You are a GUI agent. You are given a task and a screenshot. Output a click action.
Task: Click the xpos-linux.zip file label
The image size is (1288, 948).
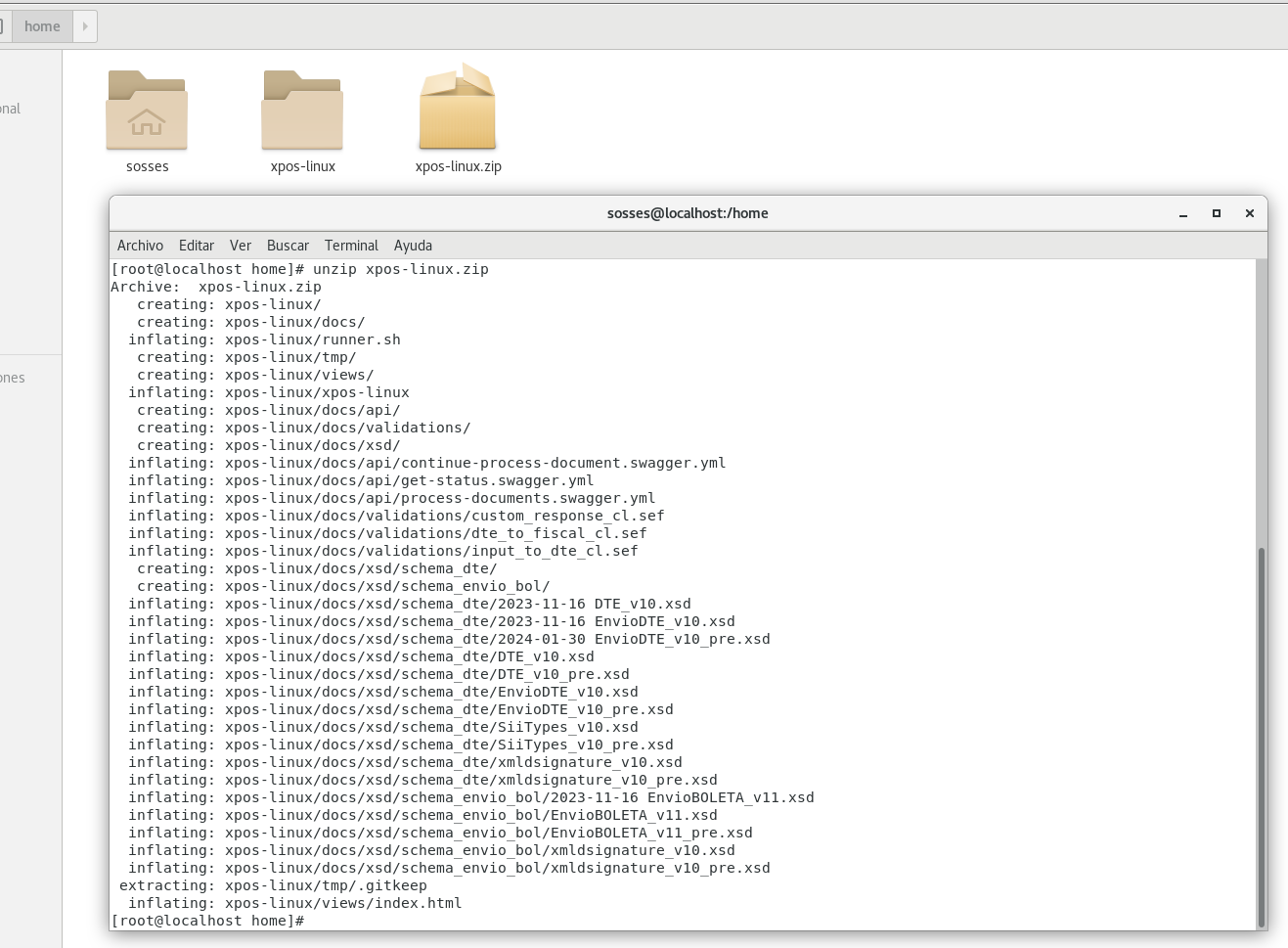458,166
